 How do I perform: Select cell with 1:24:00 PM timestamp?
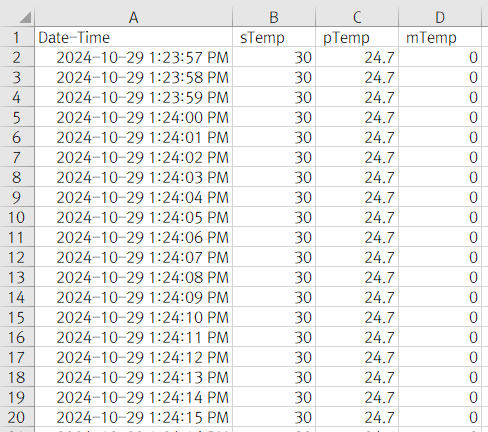(133, 117)
